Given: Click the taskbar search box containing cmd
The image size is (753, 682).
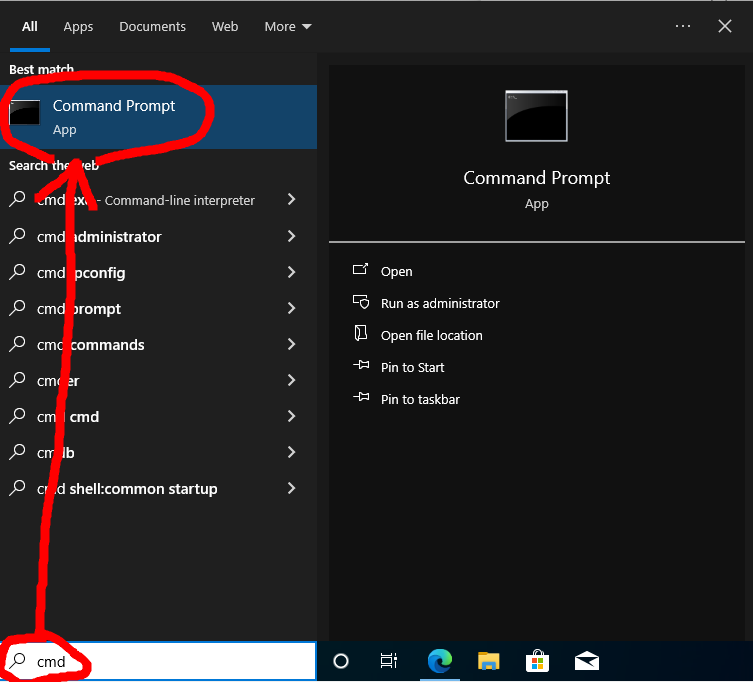Looking at the screenshot, I should (158, 661).
